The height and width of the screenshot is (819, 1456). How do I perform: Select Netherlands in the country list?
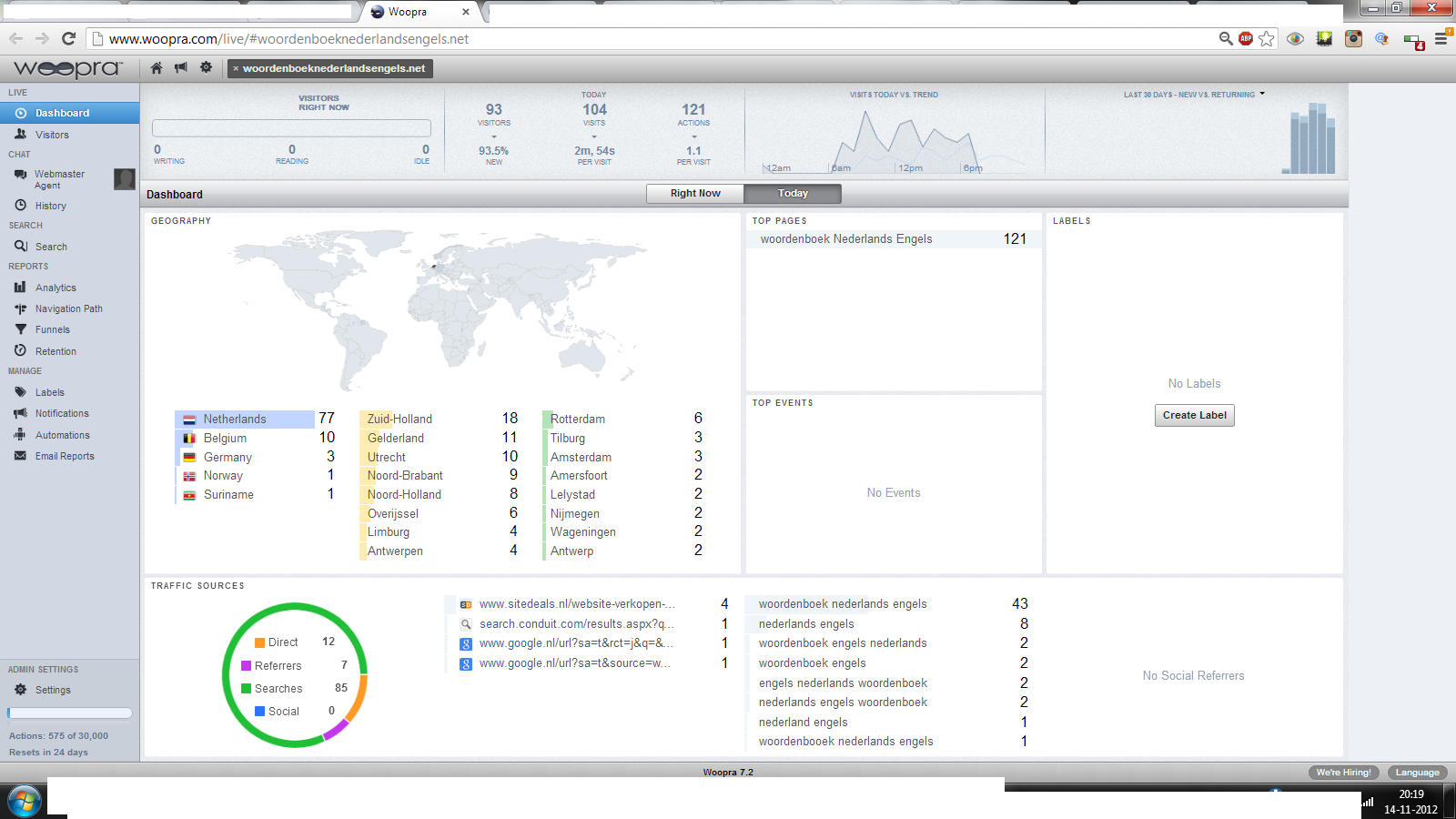[x=258, y=419]
